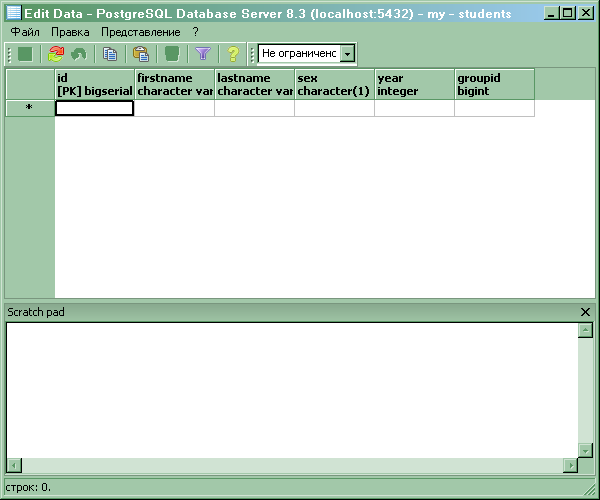Select the lastname column header

tap(254, 85)
